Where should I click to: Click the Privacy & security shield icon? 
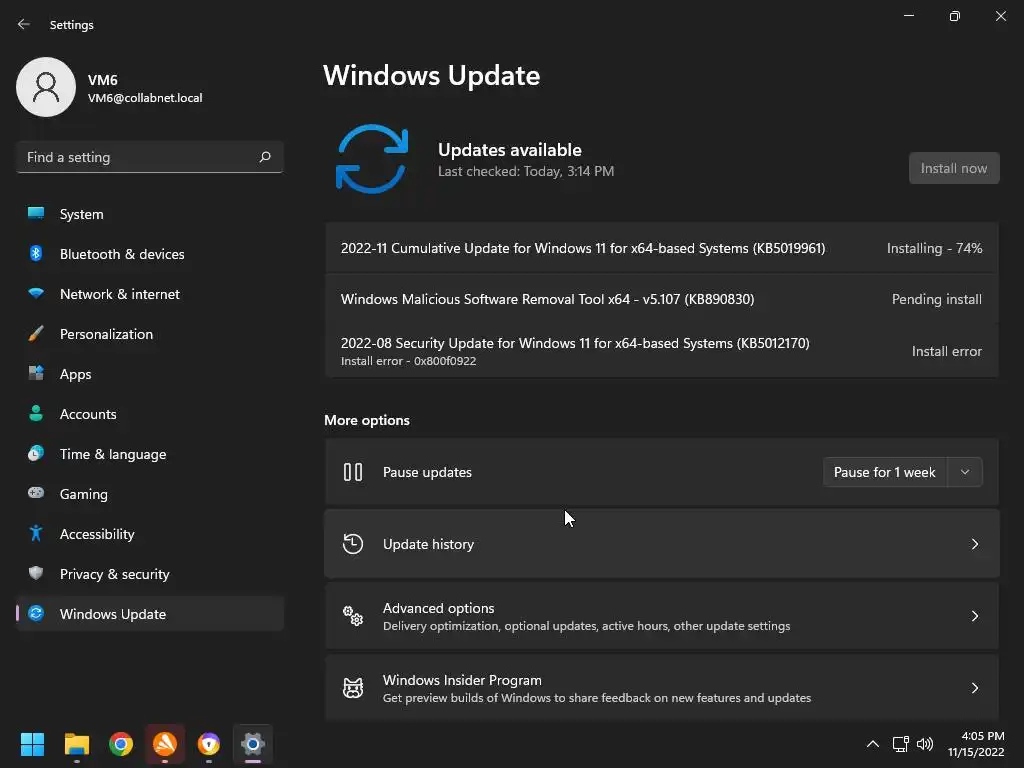pyautogui.click(x=36, y=573)
